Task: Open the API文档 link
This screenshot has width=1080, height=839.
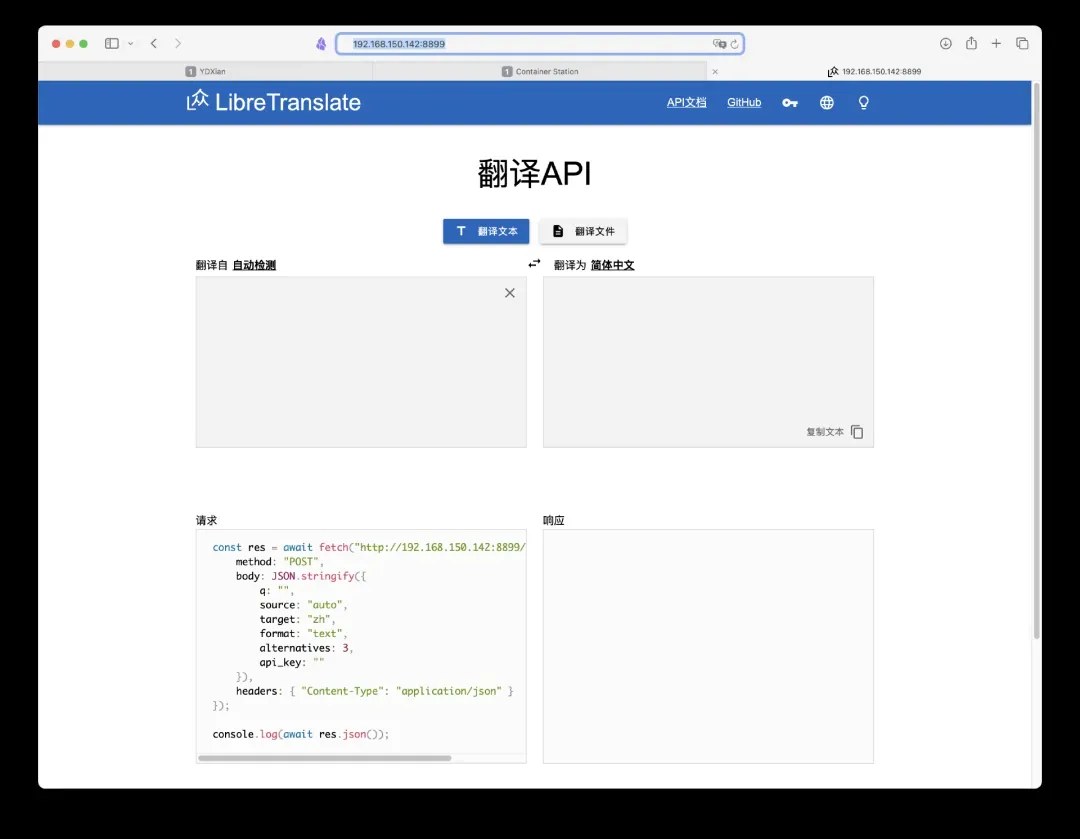Action: 686,102
